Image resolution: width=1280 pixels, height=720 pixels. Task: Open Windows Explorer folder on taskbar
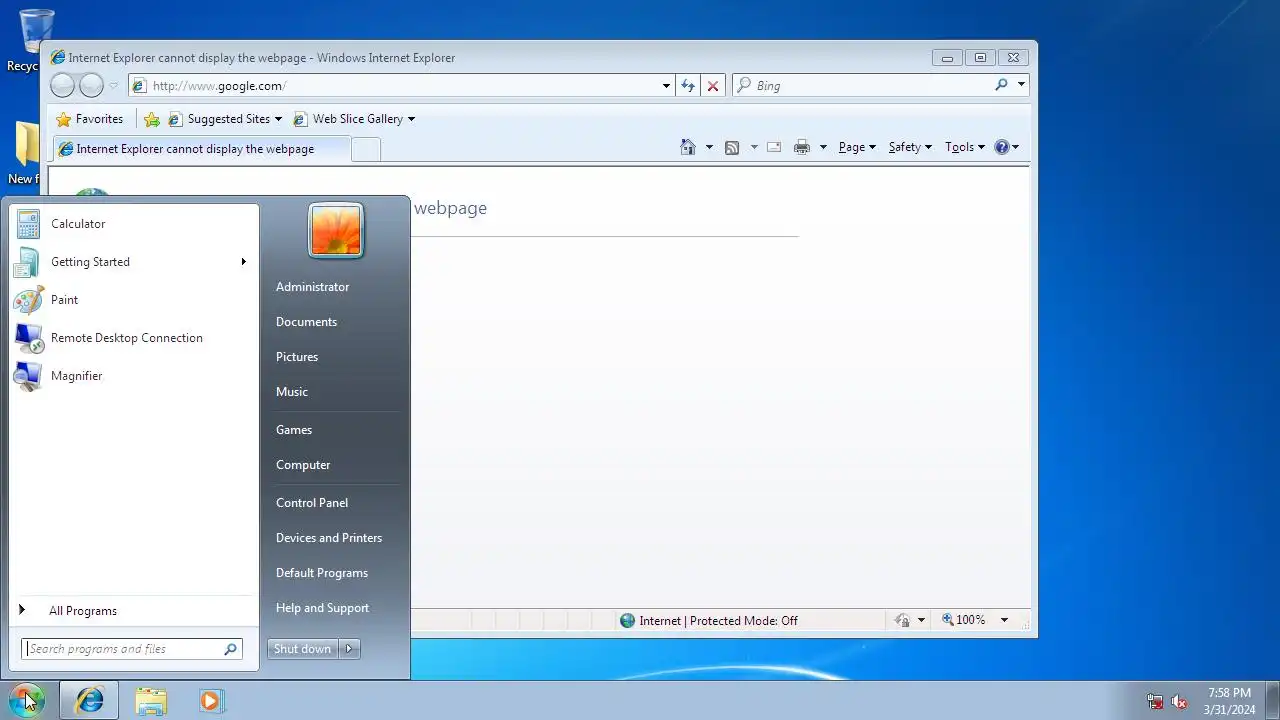(x=151, y=701)
